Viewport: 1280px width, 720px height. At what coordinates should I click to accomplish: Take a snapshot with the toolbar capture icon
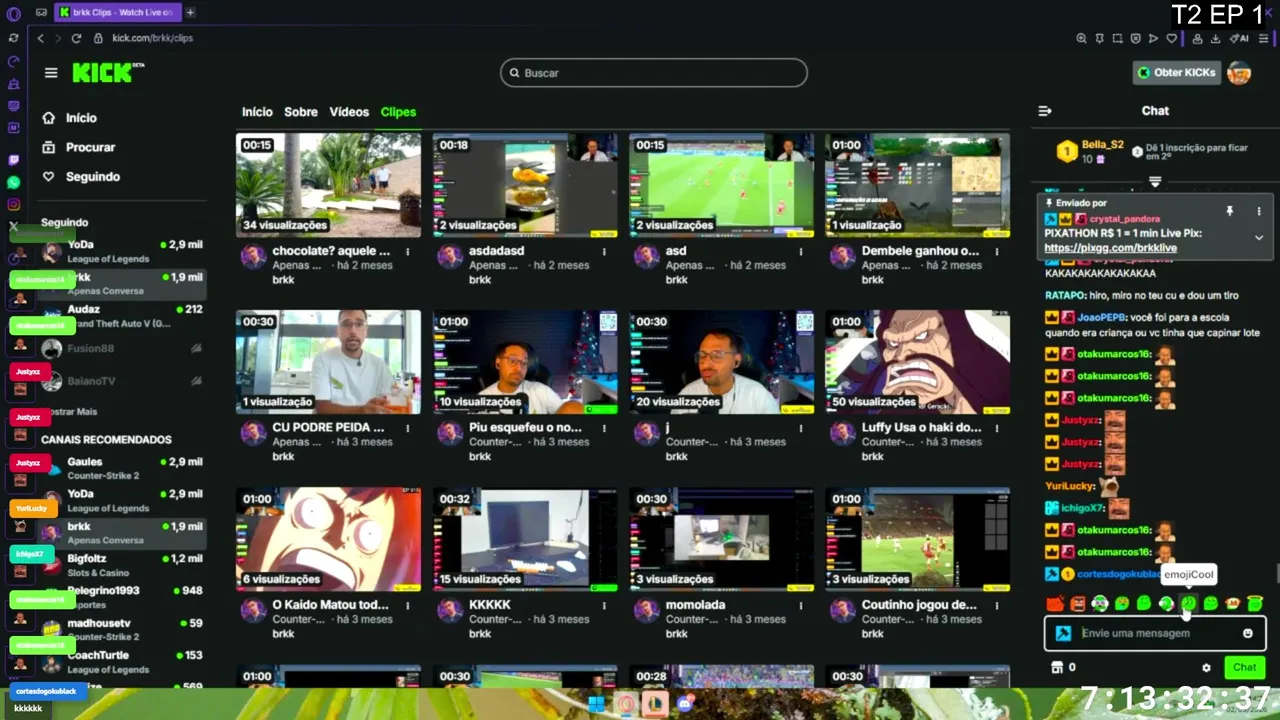tap(1118, 38)
